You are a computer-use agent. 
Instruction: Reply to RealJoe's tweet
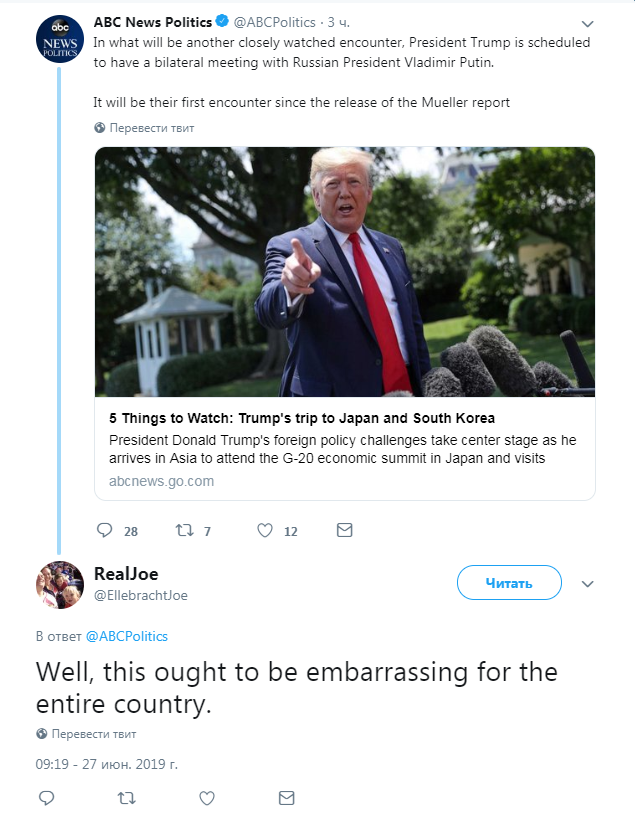point(47,798)
